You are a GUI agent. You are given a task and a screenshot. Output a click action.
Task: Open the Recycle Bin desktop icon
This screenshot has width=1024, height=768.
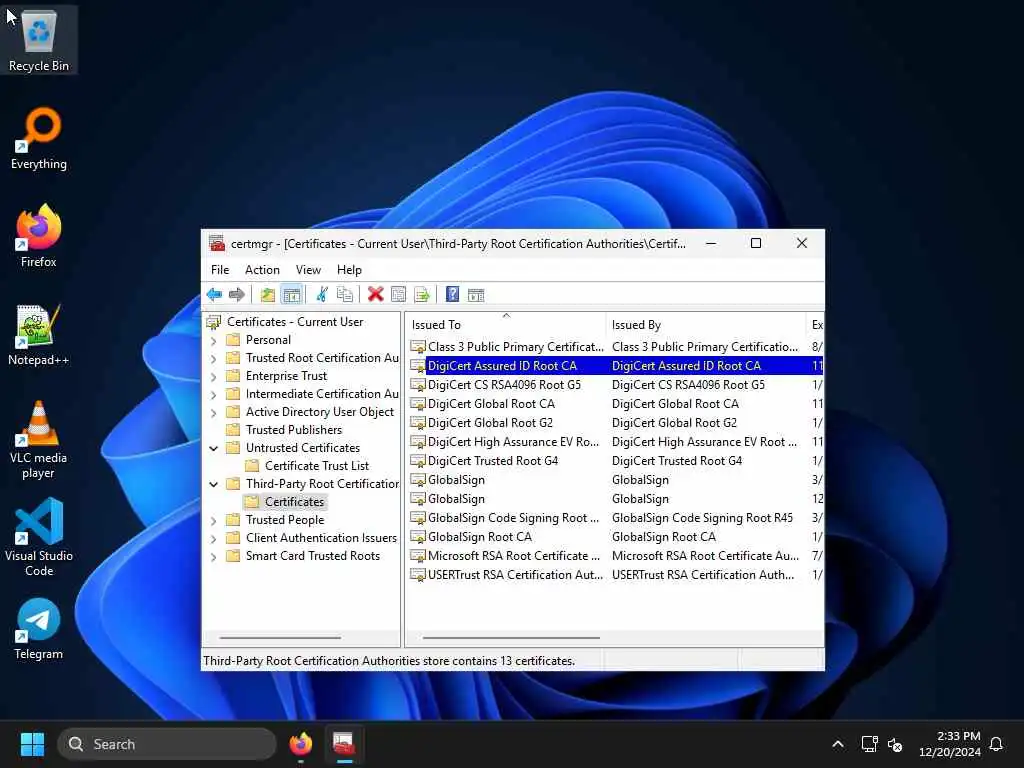pyautogui.click(x=39, y=40)
